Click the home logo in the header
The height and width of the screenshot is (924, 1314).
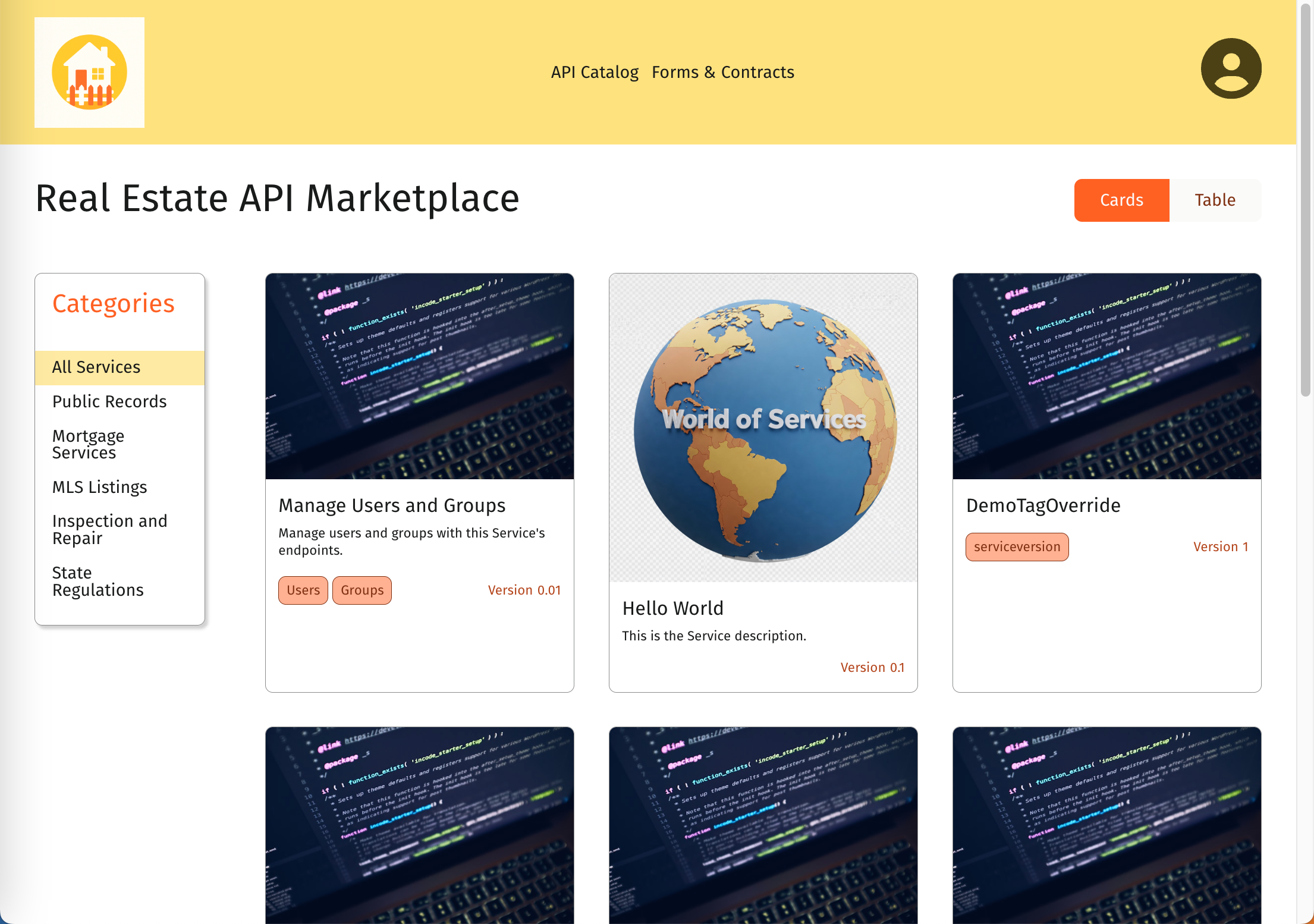89,73
